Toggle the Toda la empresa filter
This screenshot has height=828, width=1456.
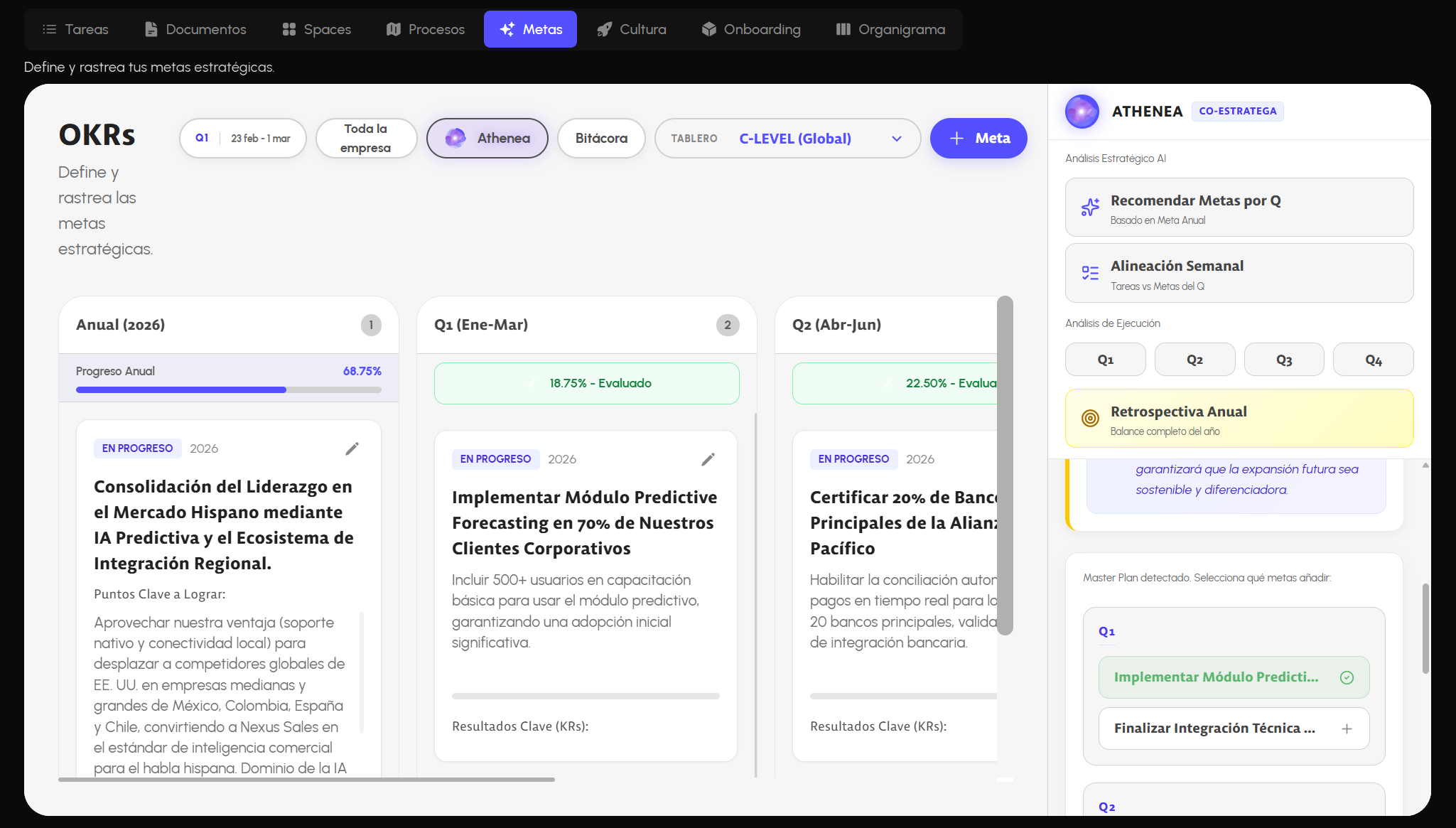[x=365, y=138]
